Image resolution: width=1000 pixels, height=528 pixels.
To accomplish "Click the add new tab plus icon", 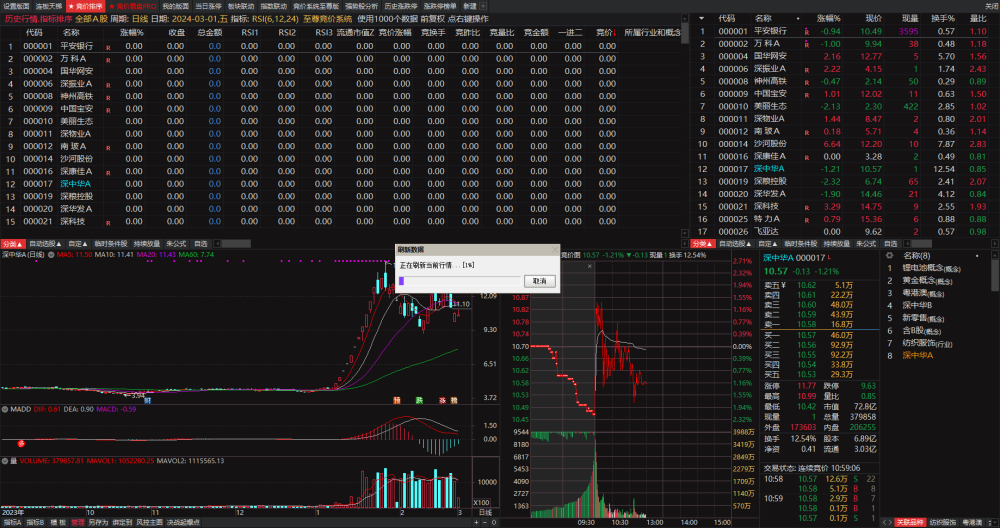I will [483, 6].
